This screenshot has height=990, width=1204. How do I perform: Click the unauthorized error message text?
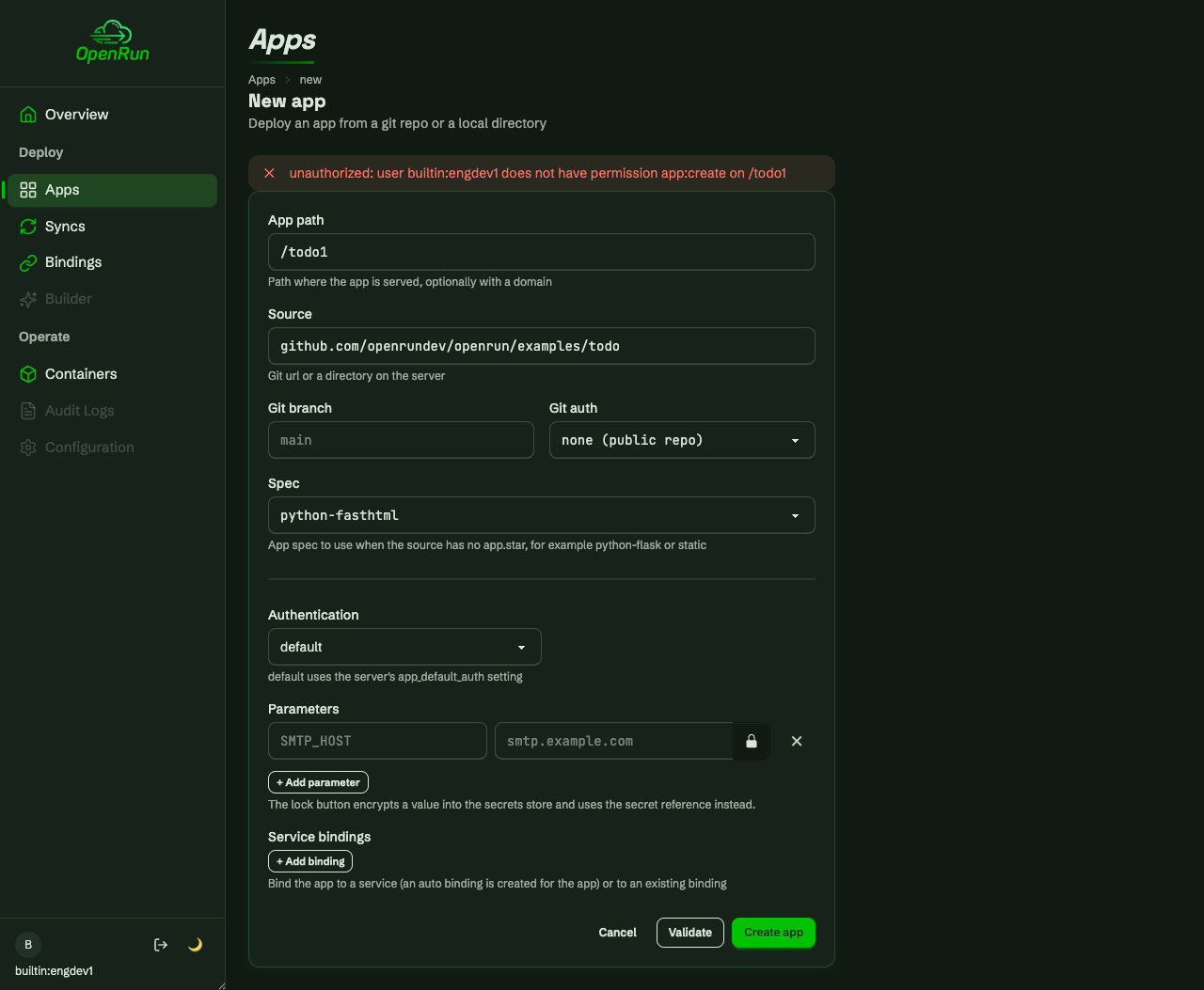[538, 173]
